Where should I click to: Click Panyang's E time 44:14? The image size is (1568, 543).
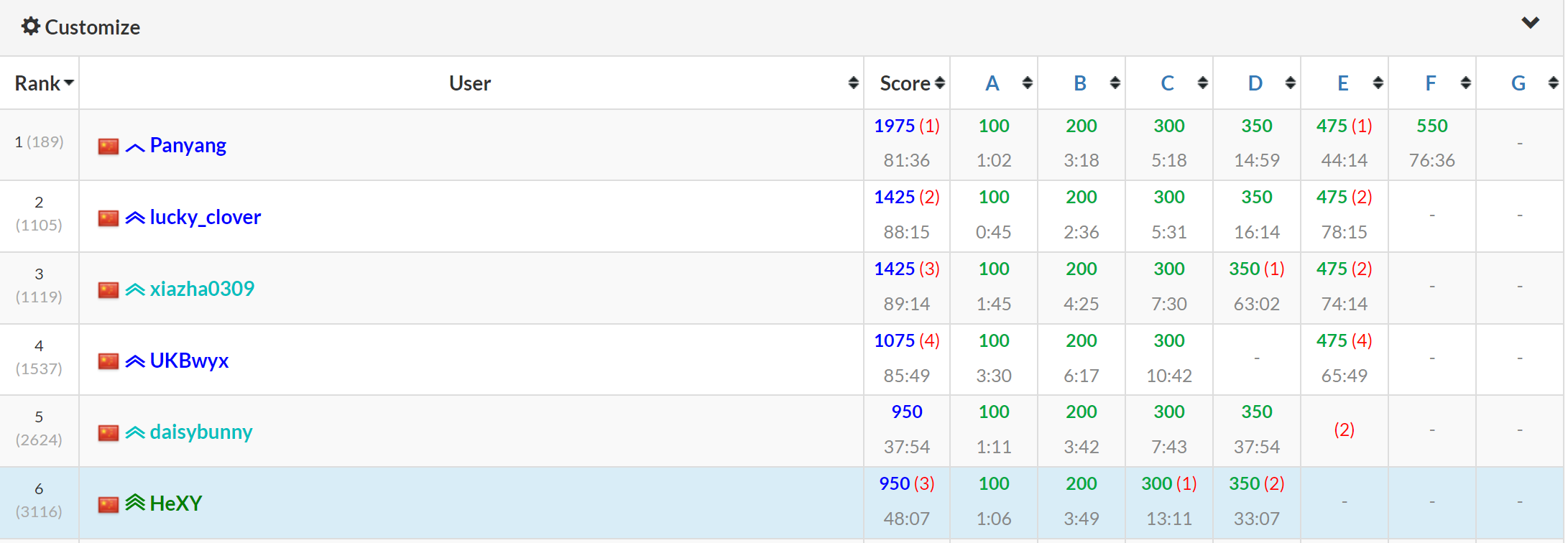1345,160
